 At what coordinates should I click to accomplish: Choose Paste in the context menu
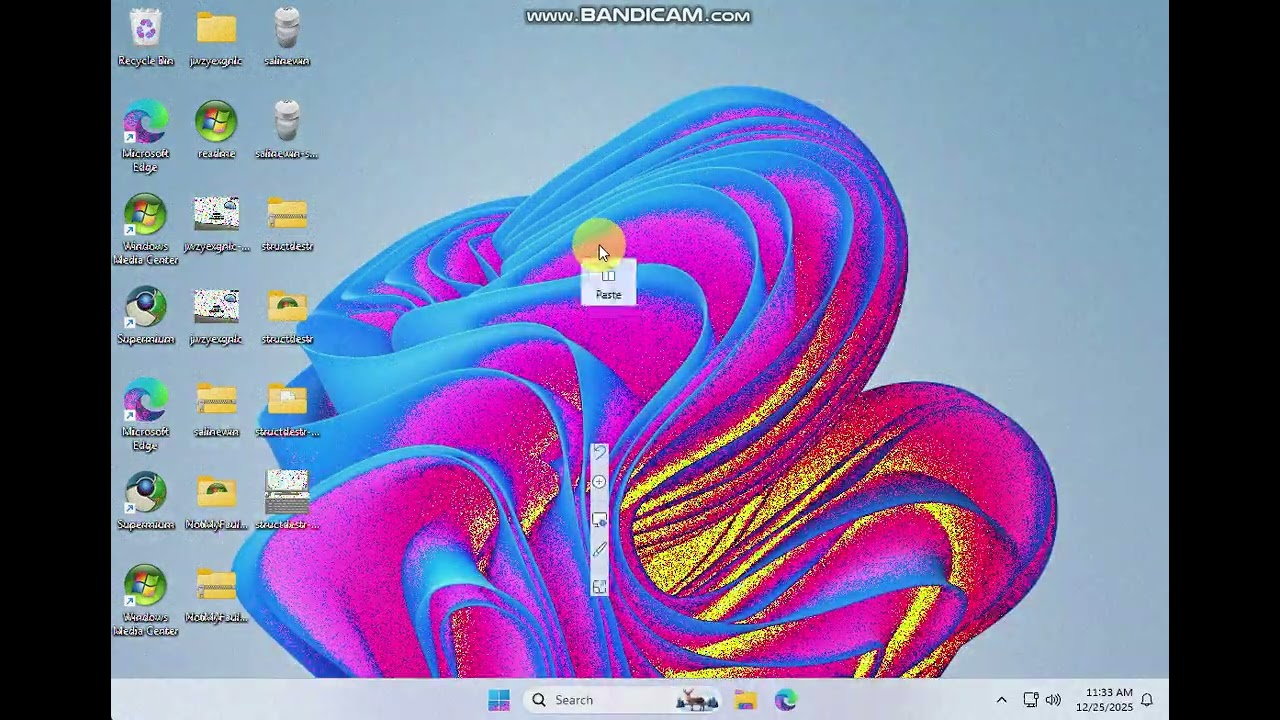pos(608,284)
